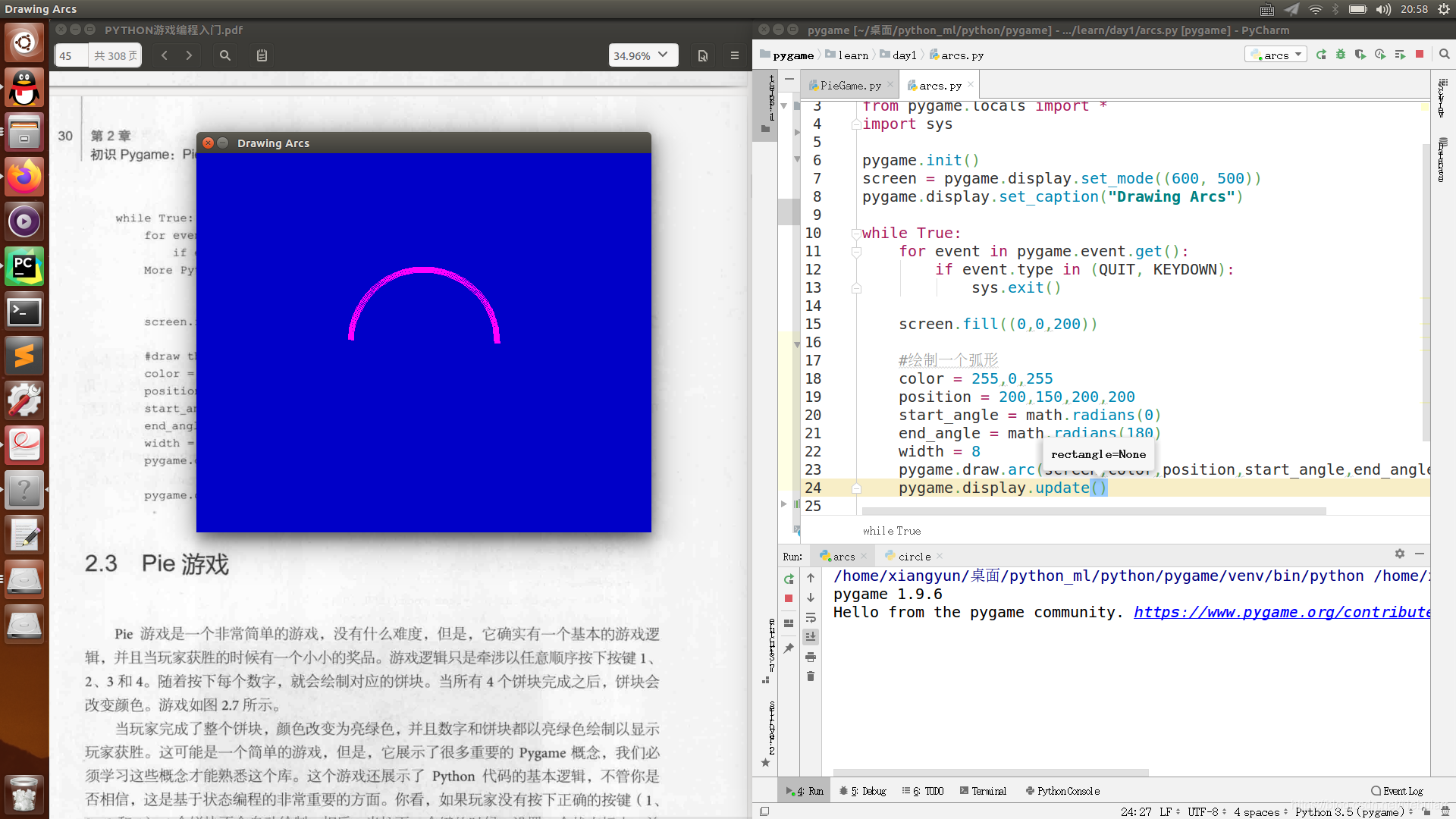This screenshot has width=1456, height=819.
Task: Select the arcs.py editor tab
Action: point(940,86)
